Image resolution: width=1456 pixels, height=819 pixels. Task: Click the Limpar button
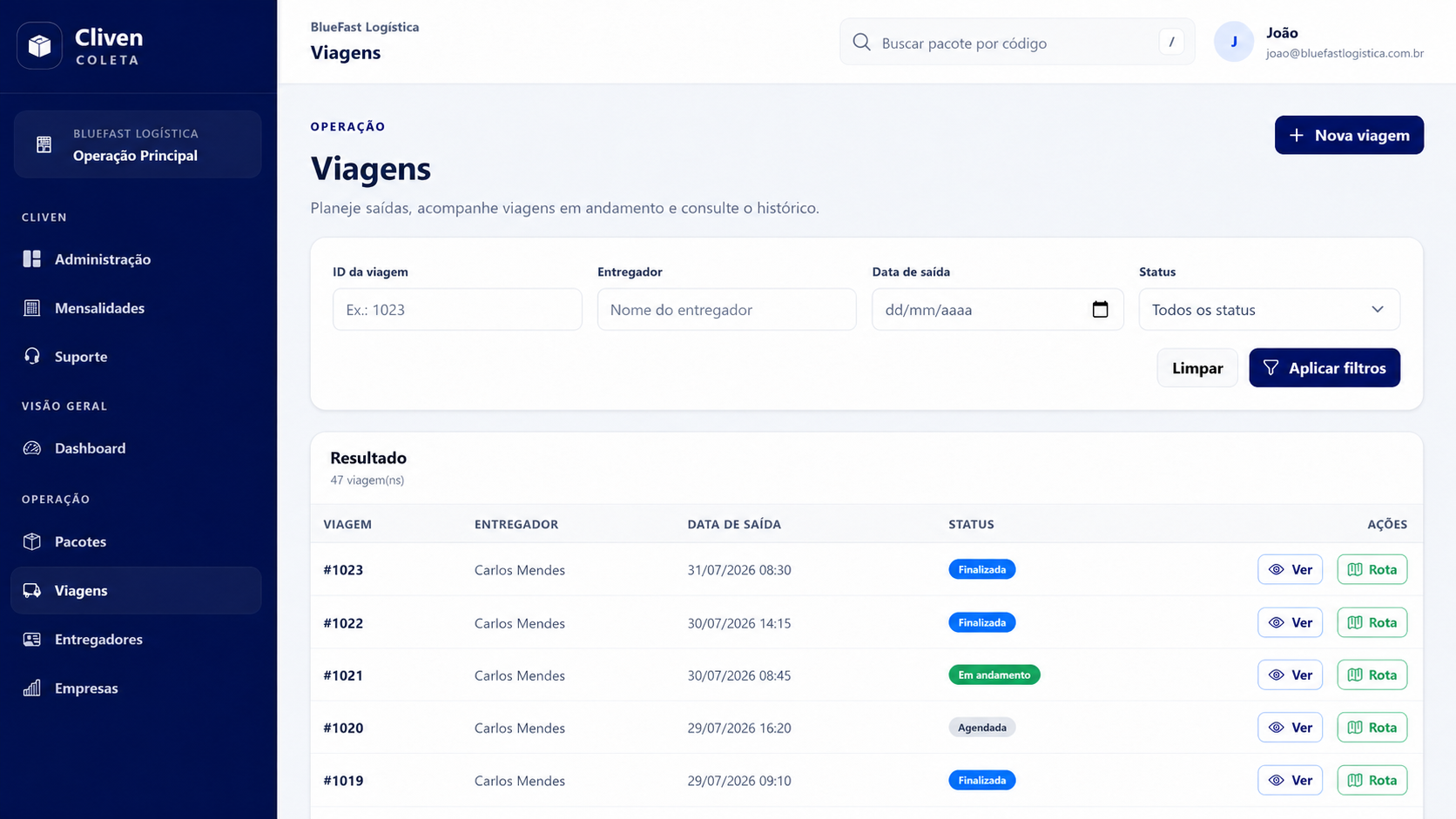(x=1197, y=368)
